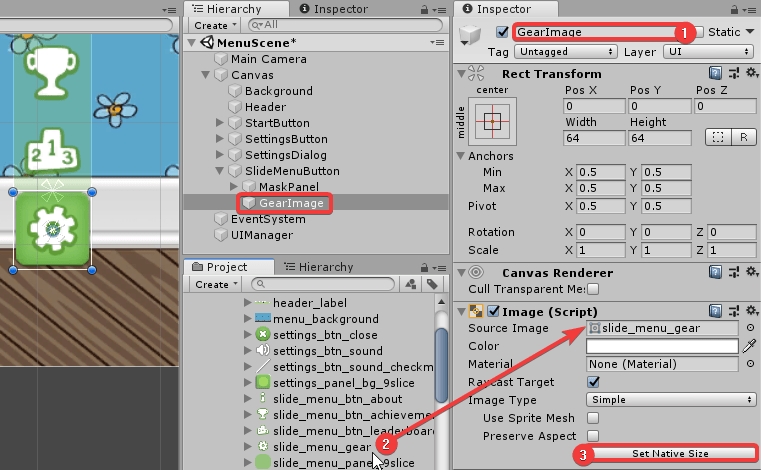Toggle Rect Transform blueprint mode button
This screenshot has width=761, height=470.
(716, 137)
